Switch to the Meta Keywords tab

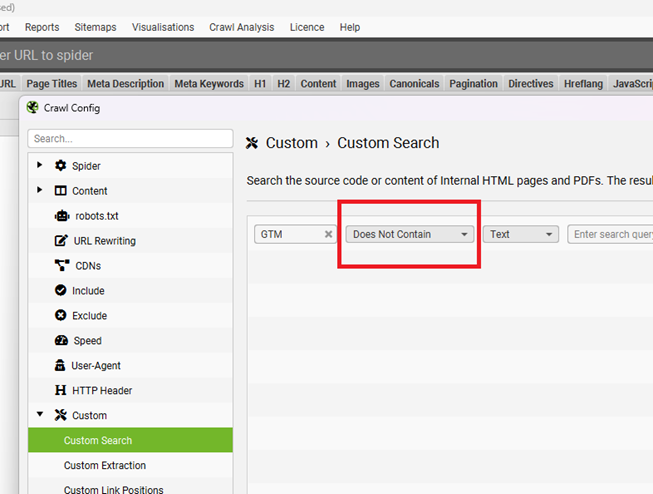pyautogui.click(x=209, y=84)
